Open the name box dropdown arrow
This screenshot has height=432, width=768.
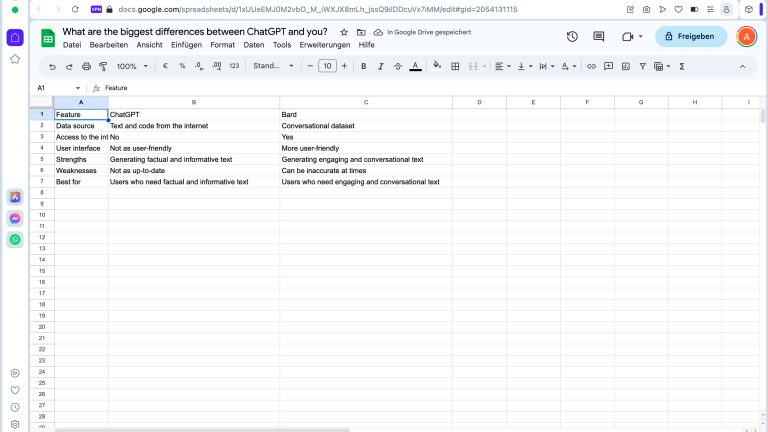(78, 88)
